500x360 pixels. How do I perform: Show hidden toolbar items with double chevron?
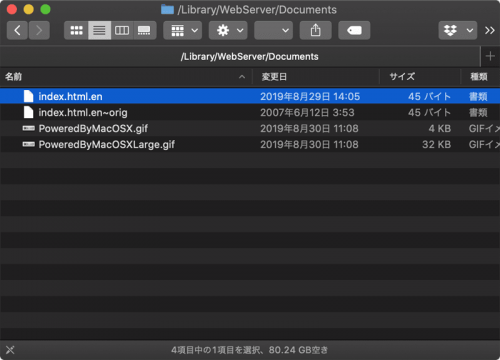coord(490,31)
